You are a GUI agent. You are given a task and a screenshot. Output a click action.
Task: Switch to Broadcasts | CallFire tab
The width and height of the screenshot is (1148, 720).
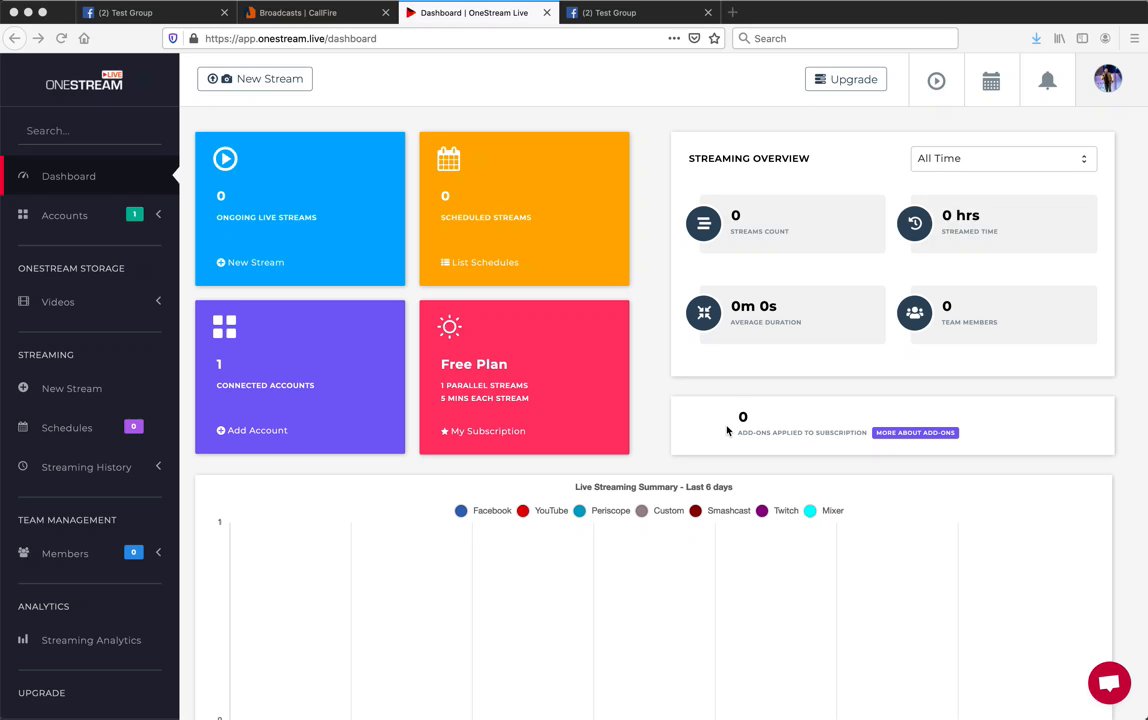(x=317, y=12)
